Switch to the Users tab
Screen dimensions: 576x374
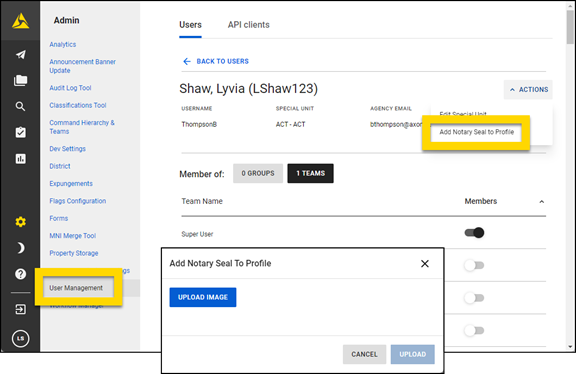[x=190, y=25]
